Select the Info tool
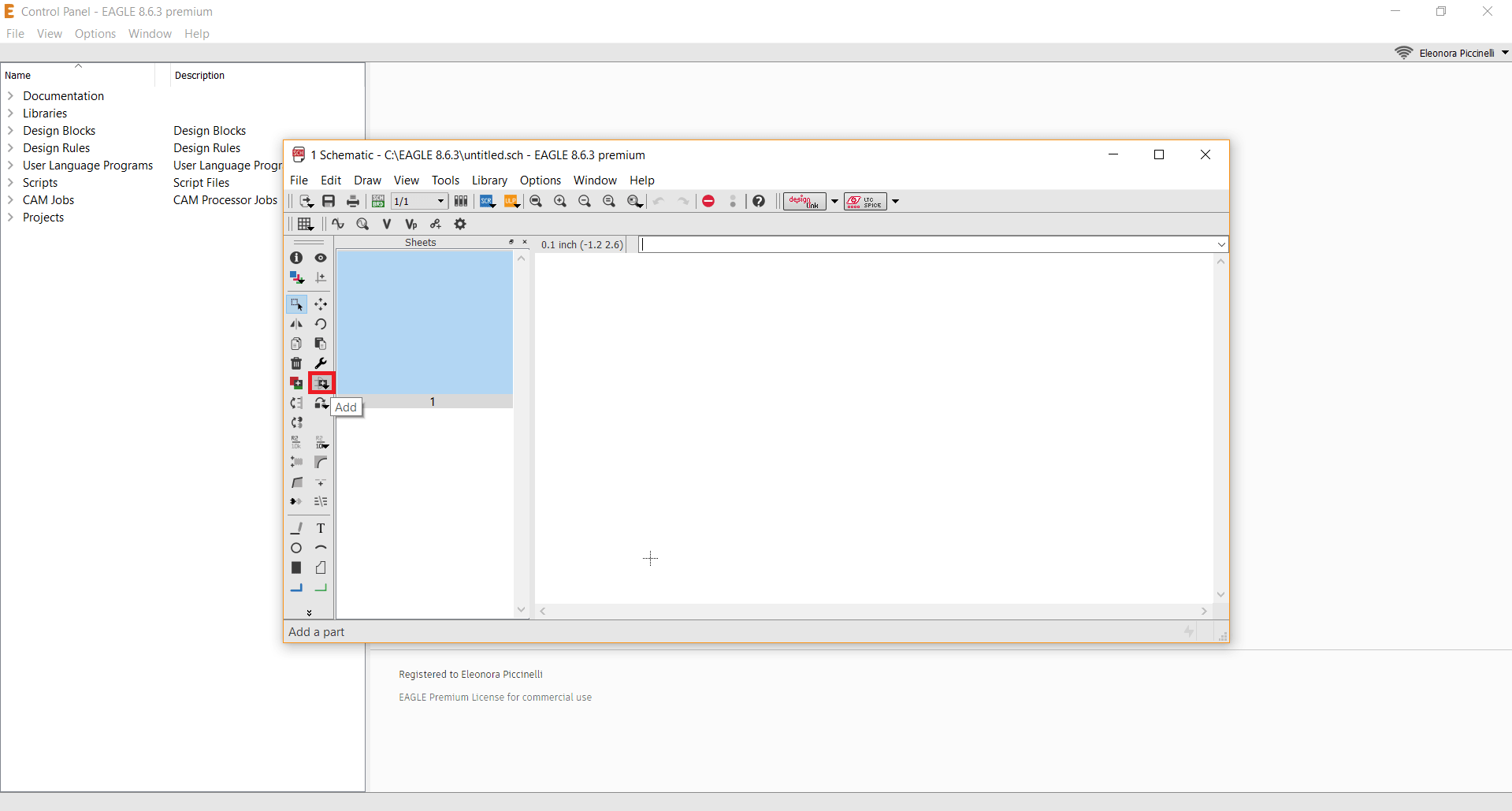The width and height of the screenshot is (1512, 811). [x=296, y=258]
